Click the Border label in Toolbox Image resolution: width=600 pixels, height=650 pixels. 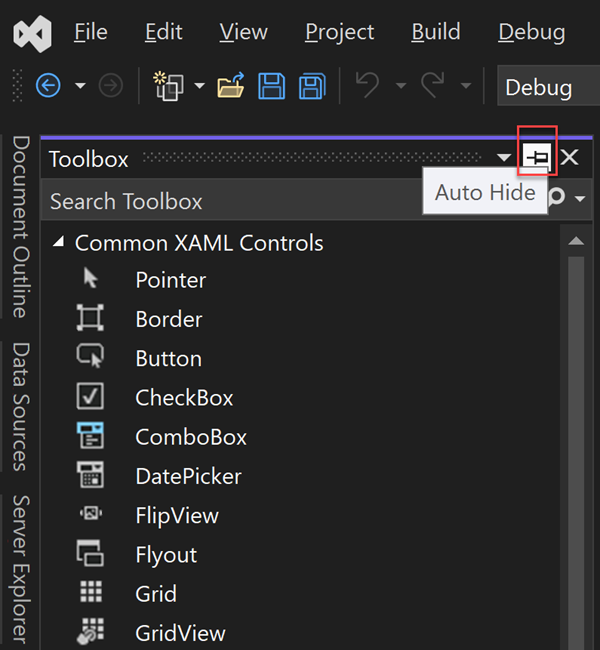(x=169, y=320)
